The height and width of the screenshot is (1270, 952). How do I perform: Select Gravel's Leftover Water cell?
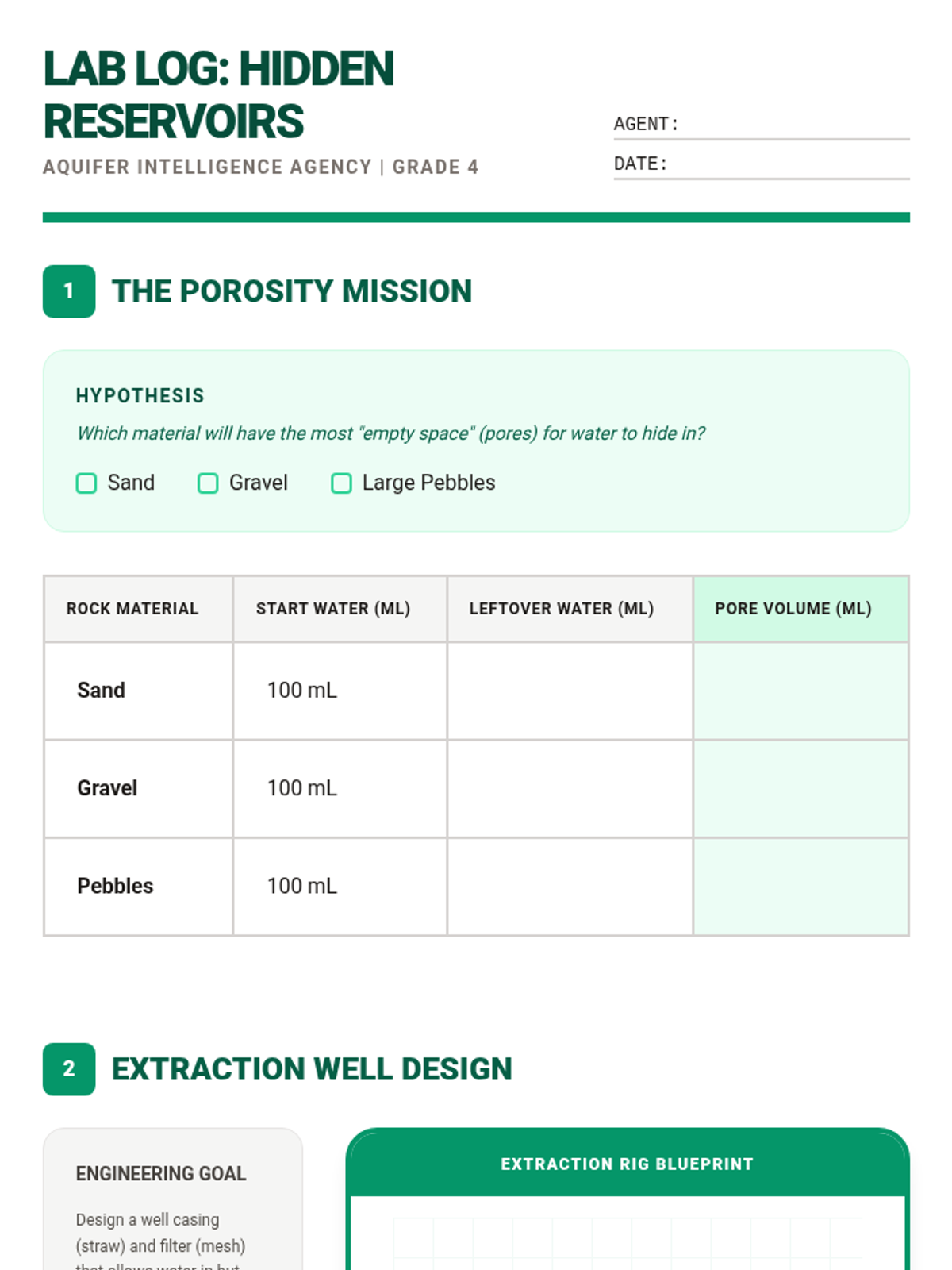pyautogui.click(x=570, y=788)
